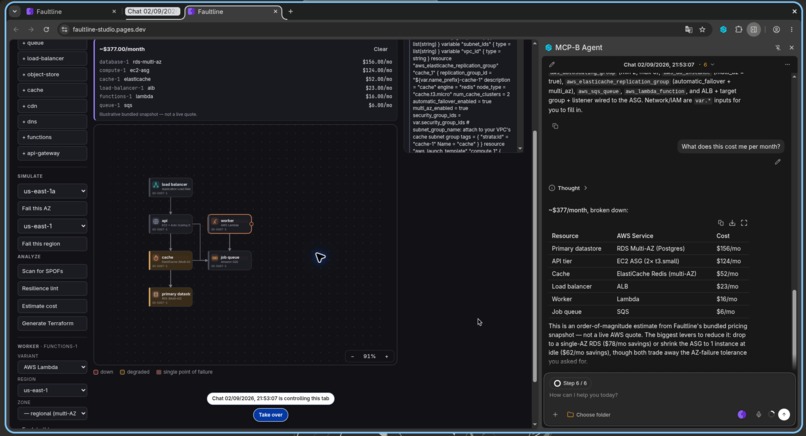Image resolution: width=806 pixels, height=436 pixels.
Task: Reload the page in browser toolbar
Action: (46, 30)
